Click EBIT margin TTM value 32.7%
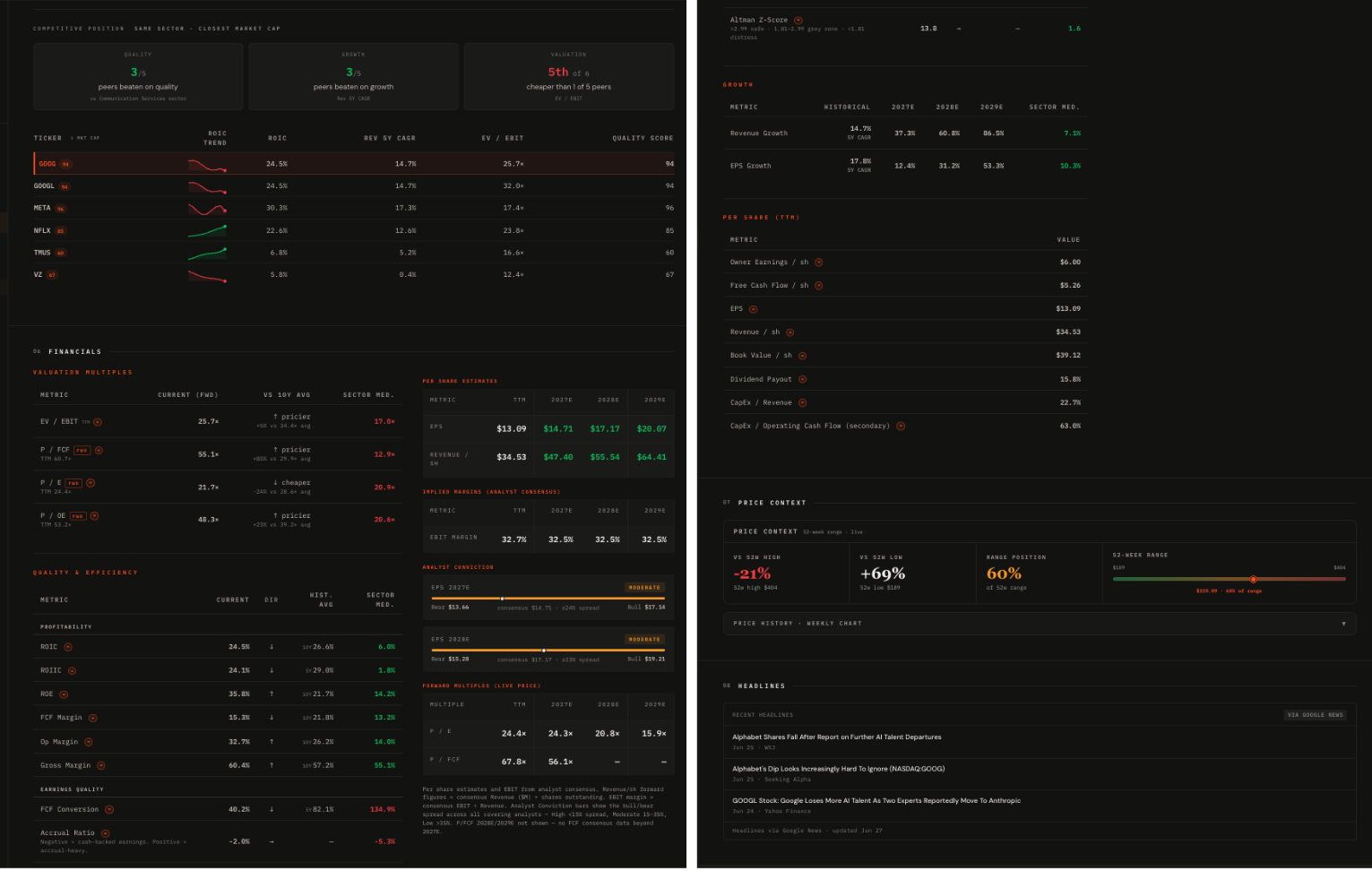Screen dimensions: 1372x871 coord(514,540)
